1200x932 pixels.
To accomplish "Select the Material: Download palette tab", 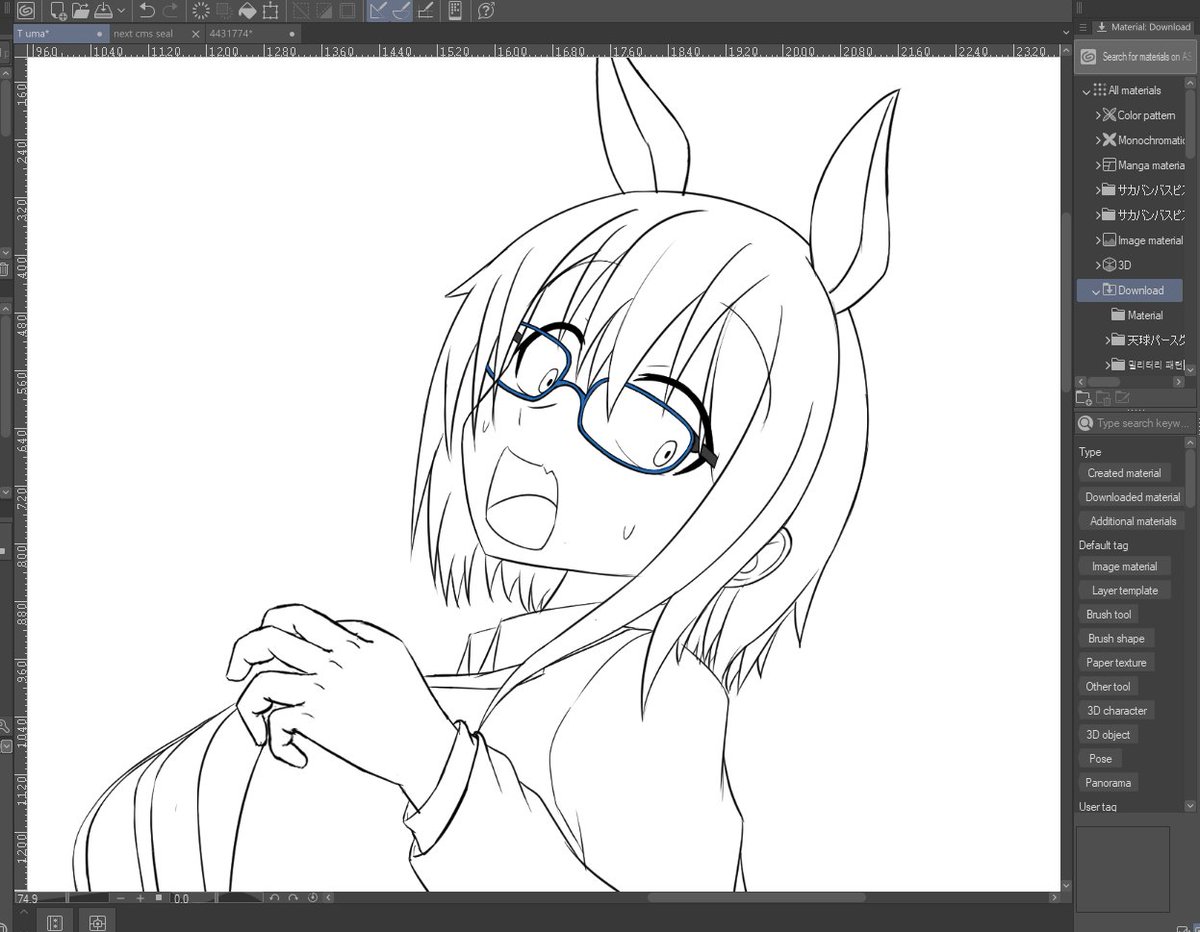I will 1143,27.
